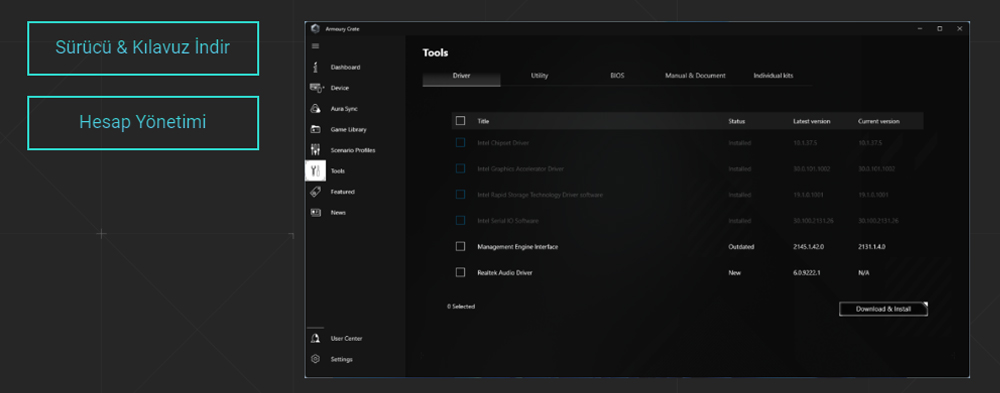This screenshot has height=393, width=1000.
Task: Click the Intel Graphics Accelerator Driver checkbox
Action: (460, 168)
